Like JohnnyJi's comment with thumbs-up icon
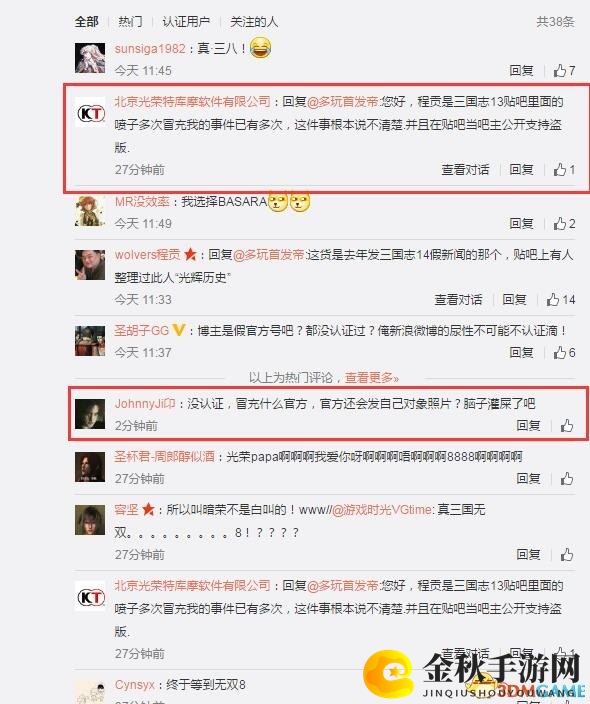Image resolution: width=590 pixels, height=704 pixels. [567, 425]
